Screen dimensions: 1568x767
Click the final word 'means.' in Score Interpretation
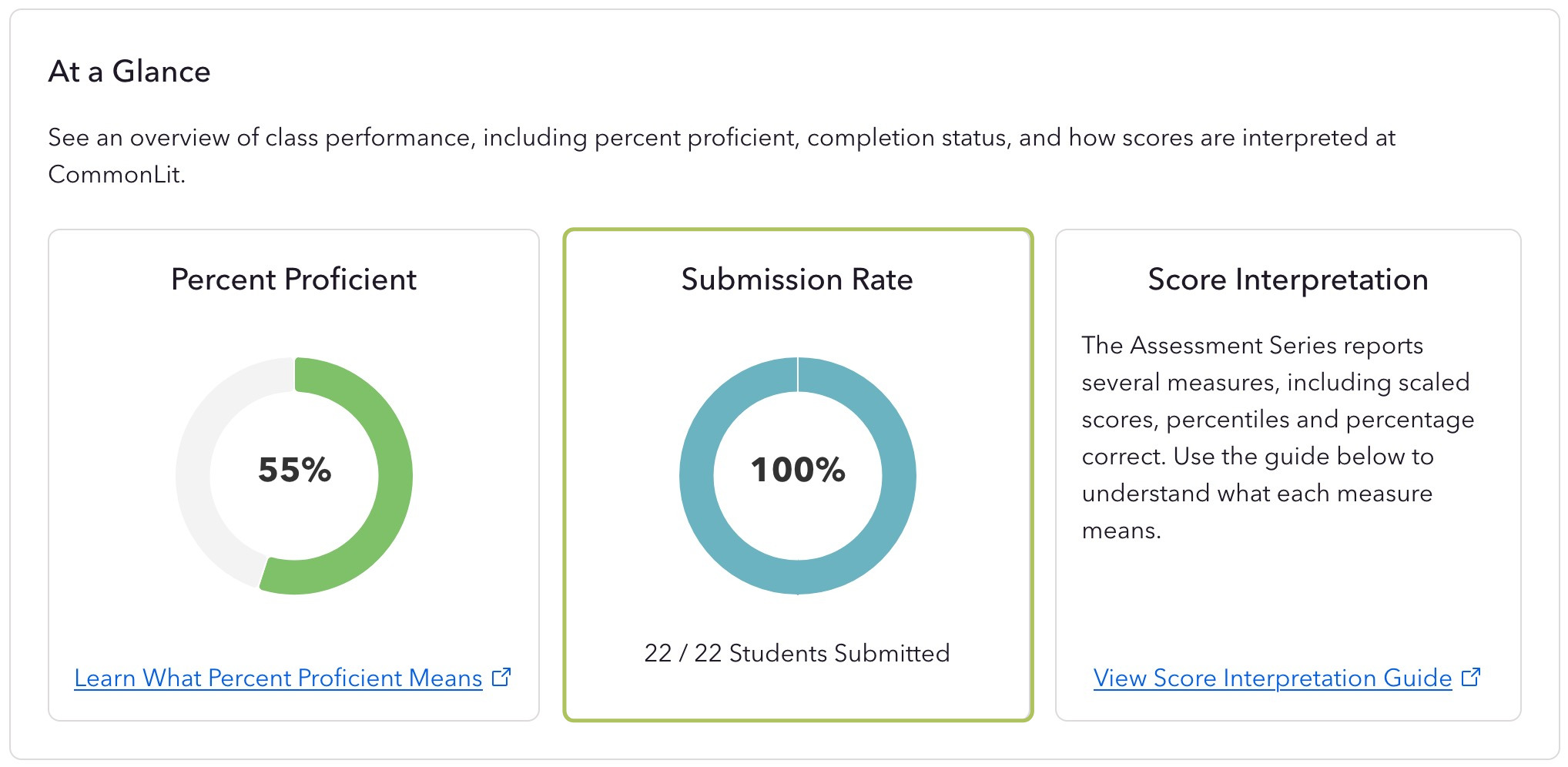tap(1121, 531)
